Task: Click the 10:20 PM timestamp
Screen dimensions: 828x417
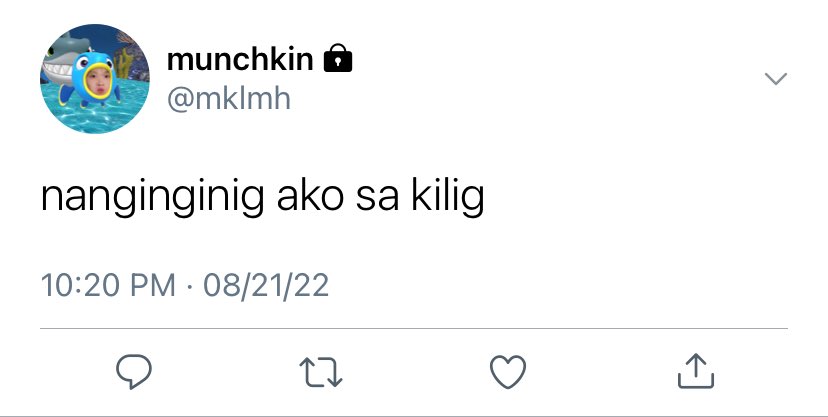Action: coord(108,285)
